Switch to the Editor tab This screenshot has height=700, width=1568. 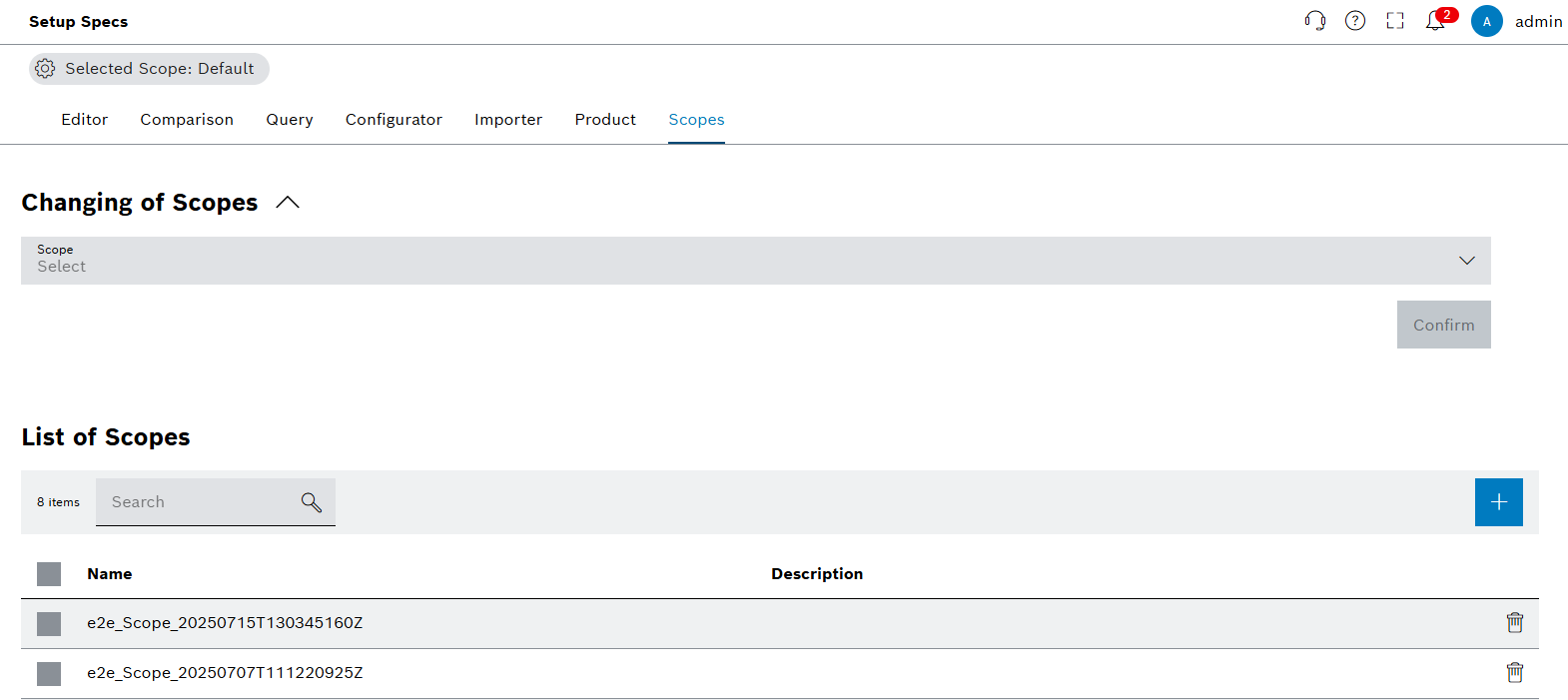pos(85,120)
